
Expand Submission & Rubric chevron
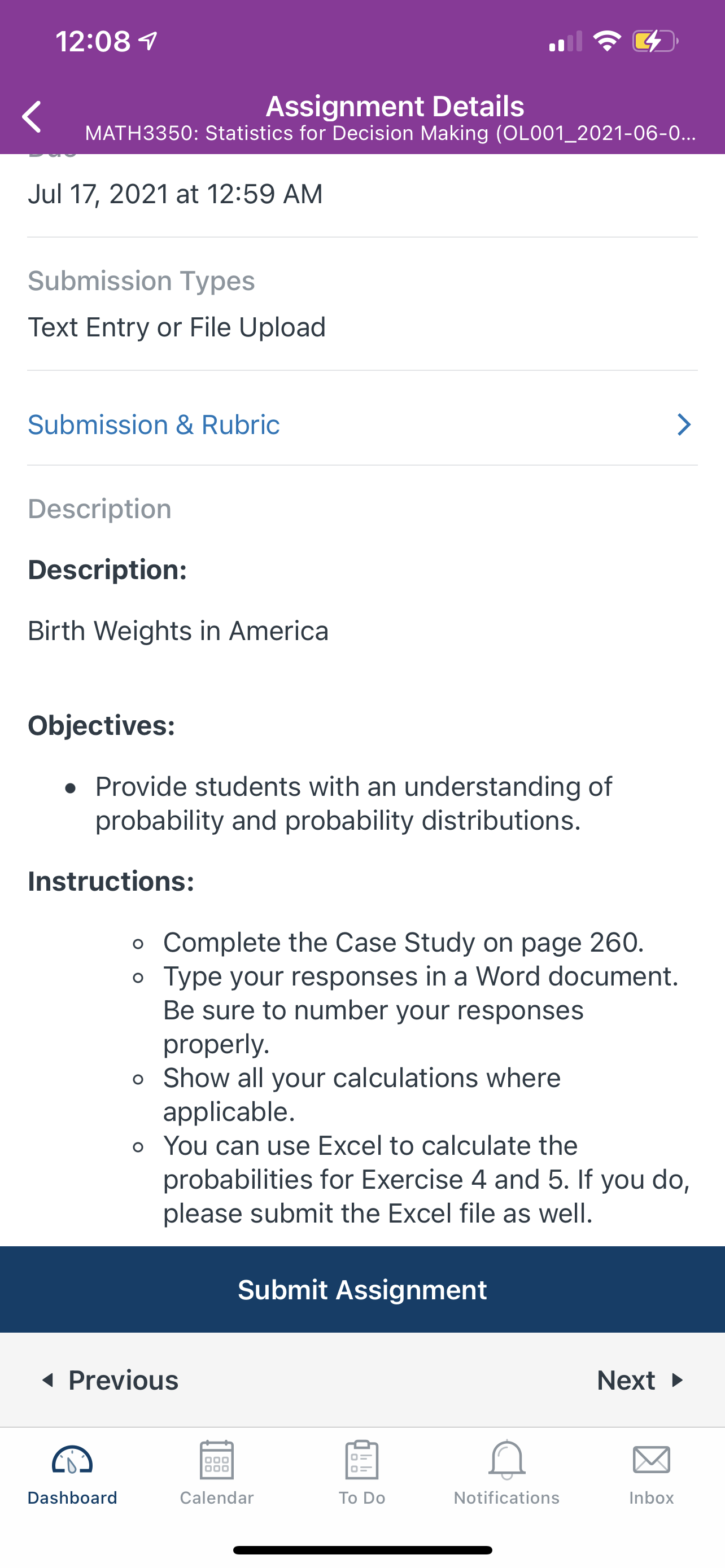pyautogui.click(x=684, y=424)
